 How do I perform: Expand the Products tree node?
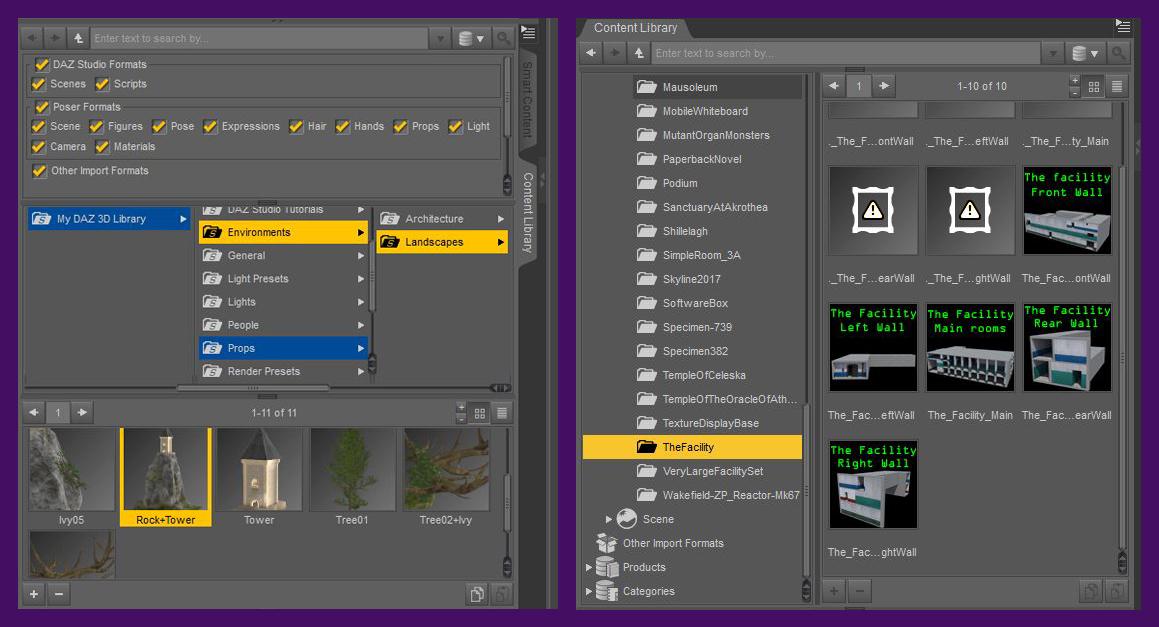point(589,567)
